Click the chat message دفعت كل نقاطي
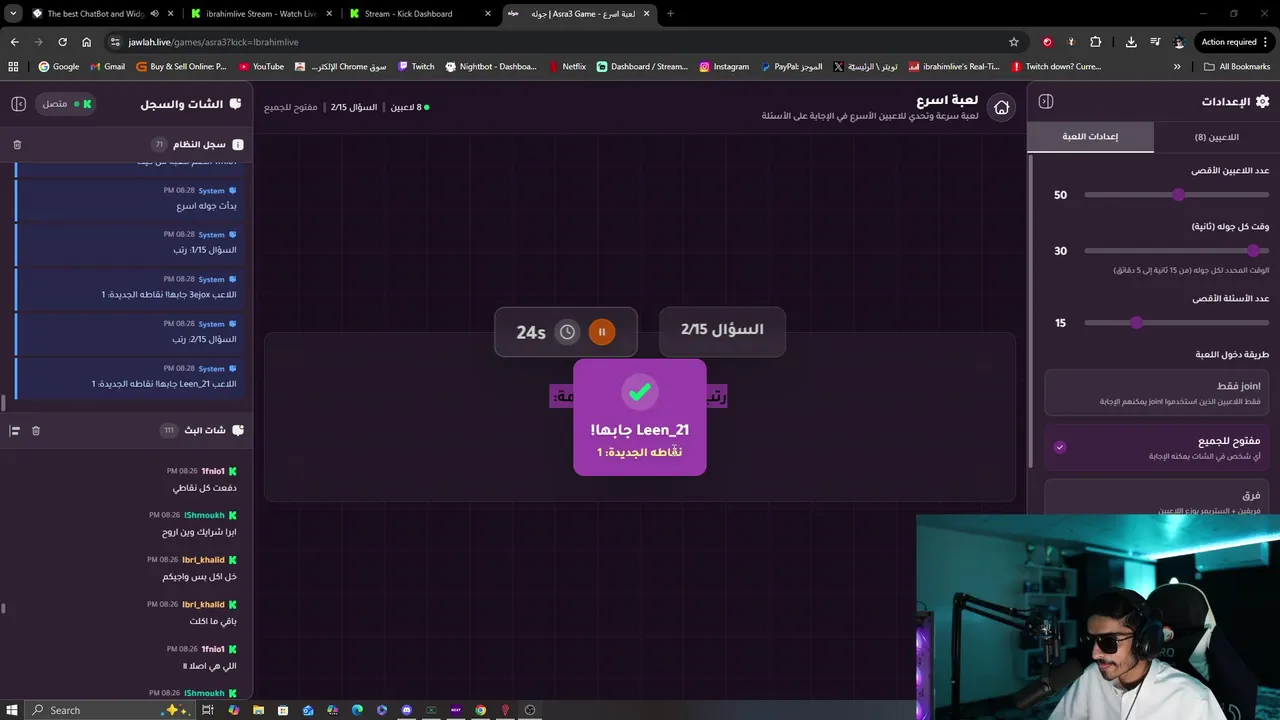This screenshot has width=1280, height=720. pyautogui.click(x=204, y=488)
